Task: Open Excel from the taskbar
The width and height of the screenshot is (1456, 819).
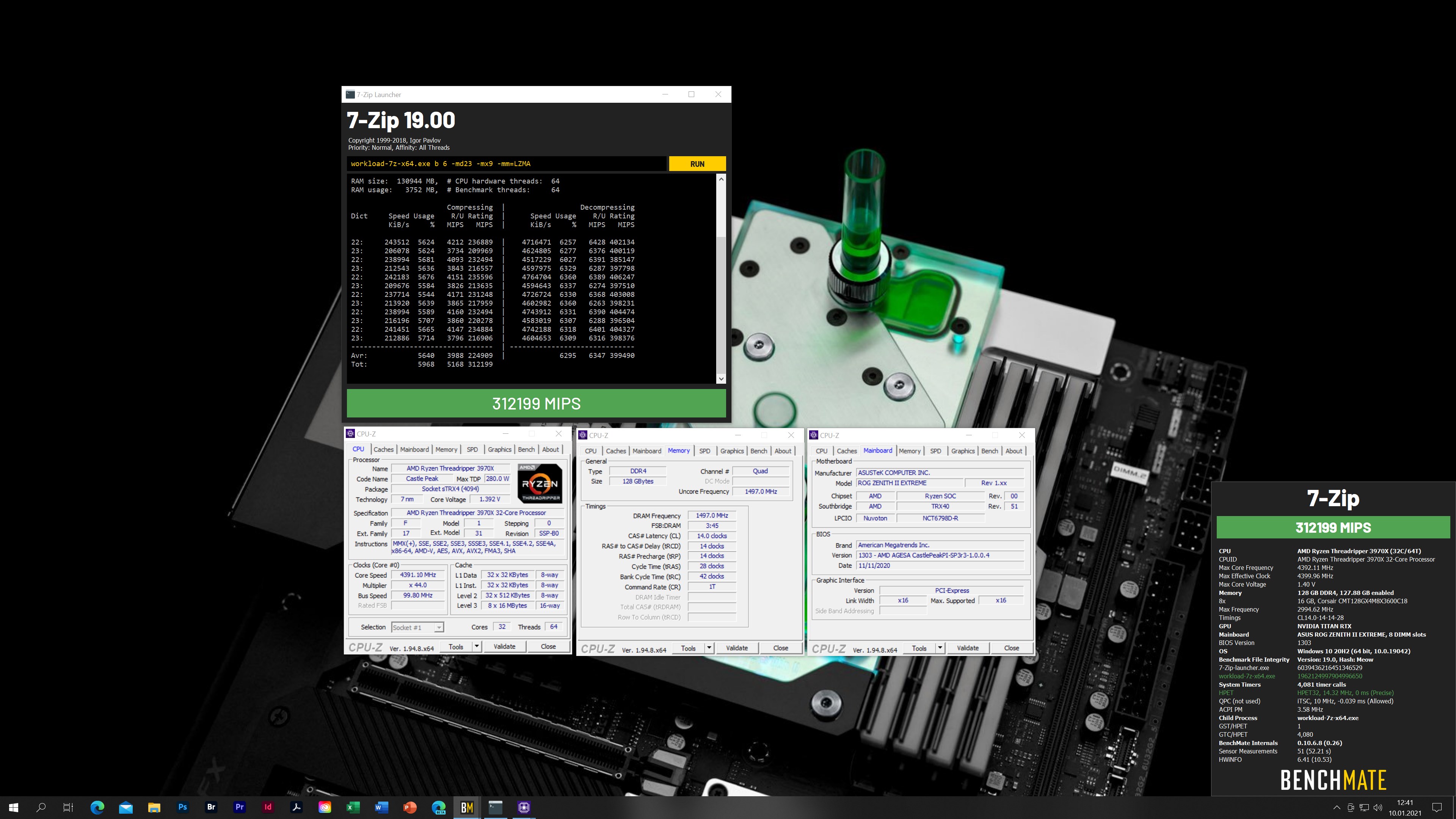Action: [353, 807]
